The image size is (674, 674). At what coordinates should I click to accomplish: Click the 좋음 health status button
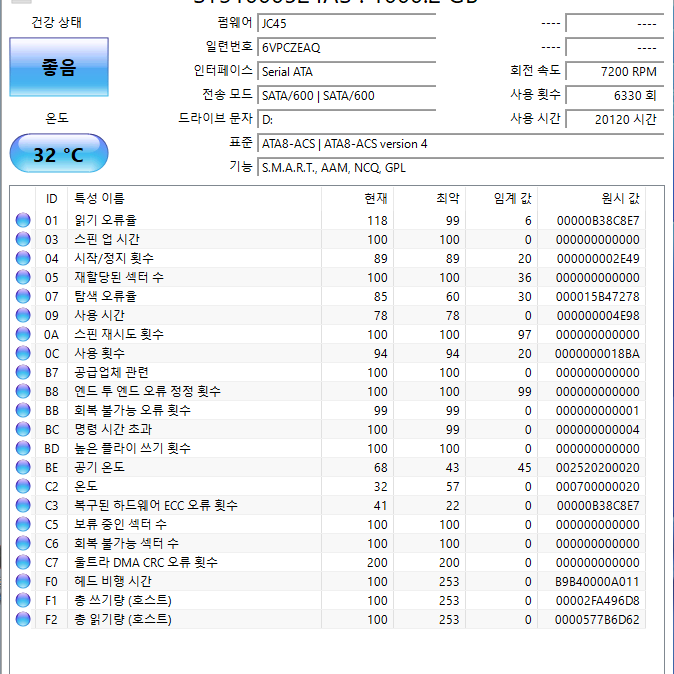coord(59,67)
